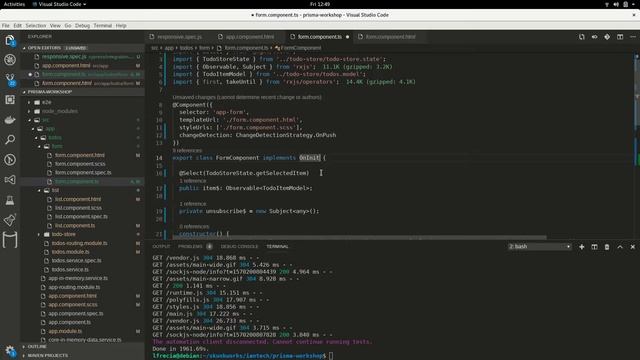Expand the Outline section
The image size is (640, 360).
(37, 347)
